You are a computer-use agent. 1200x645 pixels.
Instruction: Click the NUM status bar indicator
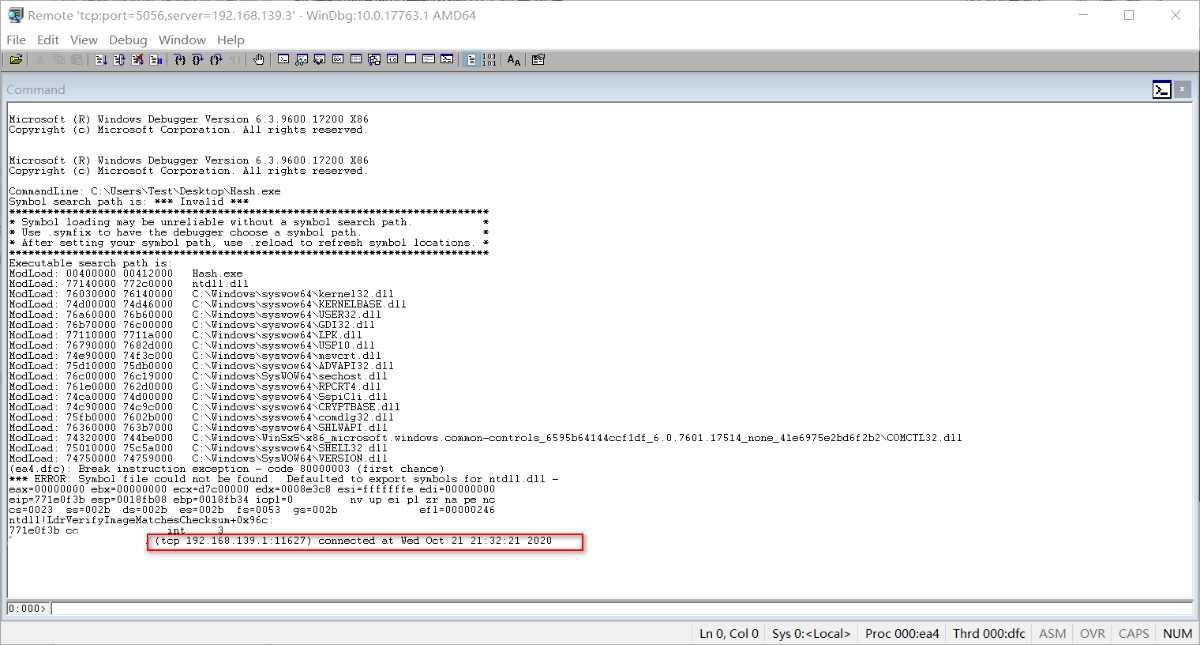[x=1175, y=633]
